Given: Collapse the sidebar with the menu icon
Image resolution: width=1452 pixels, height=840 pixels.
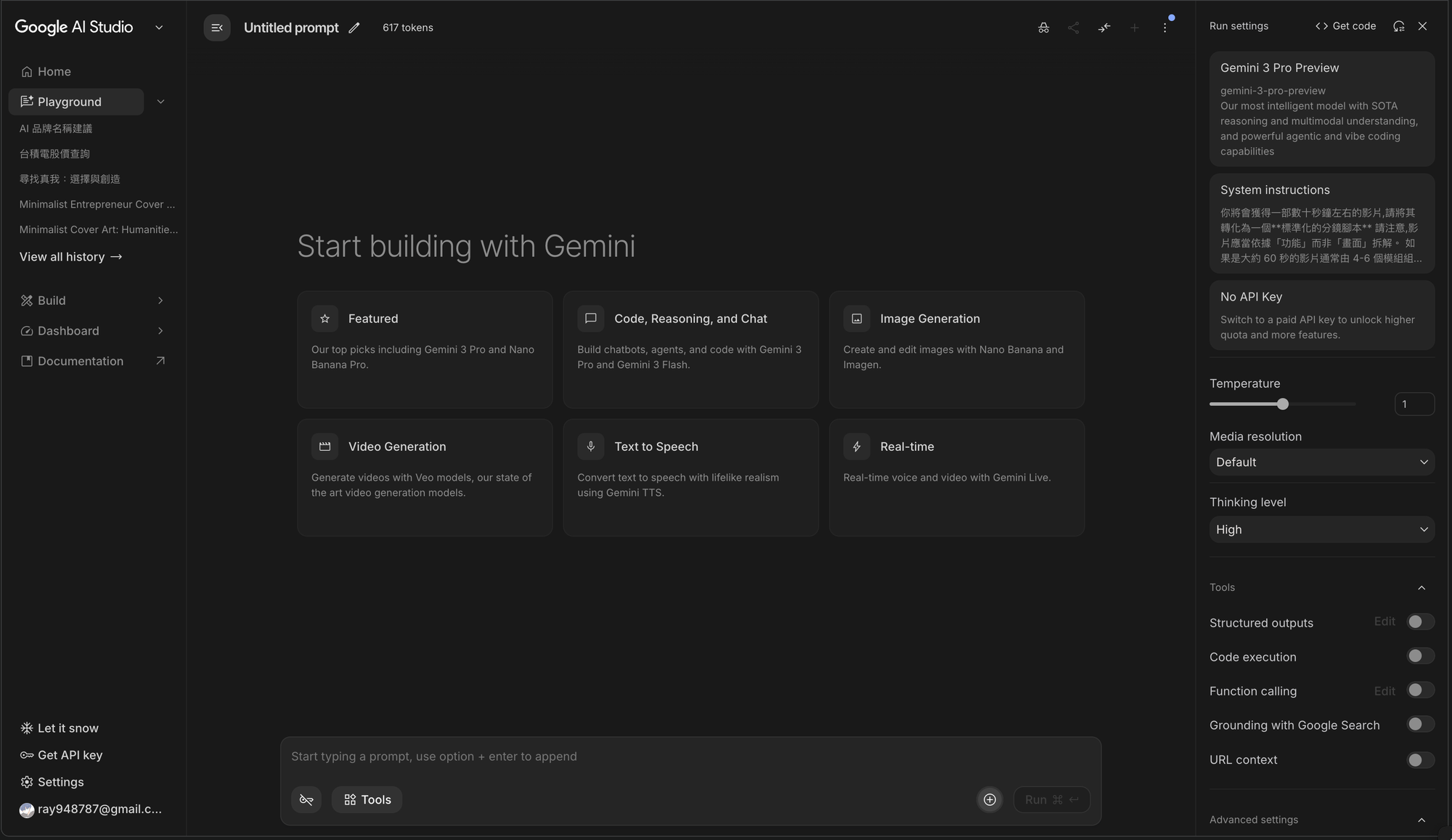Looking at the screenshot, I should tap(216, 28).
